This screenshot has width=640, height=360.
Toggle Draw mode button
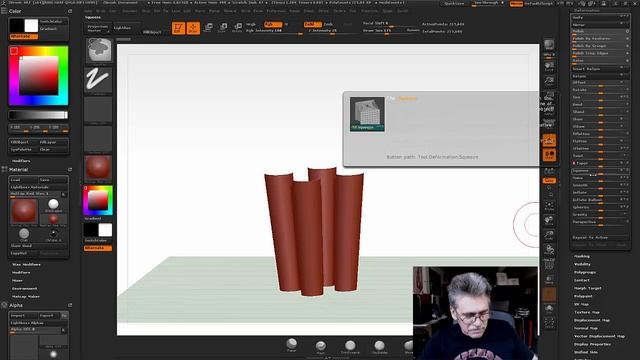tap(193, 28)
